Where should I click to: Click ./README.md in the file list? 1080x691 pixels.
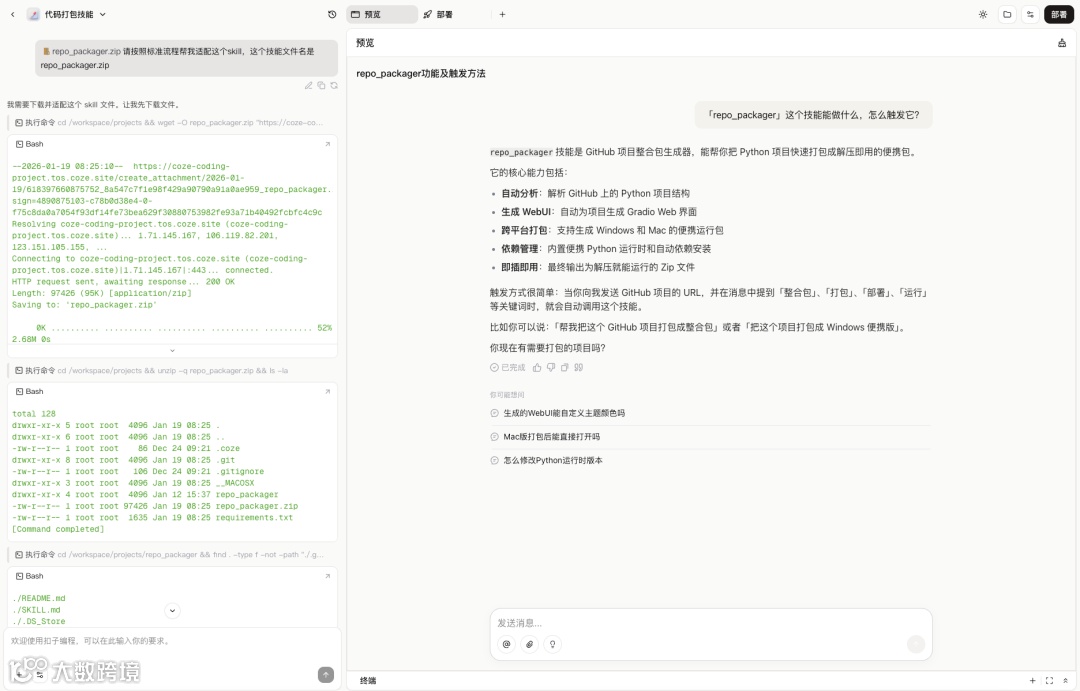tap(39, 598)
